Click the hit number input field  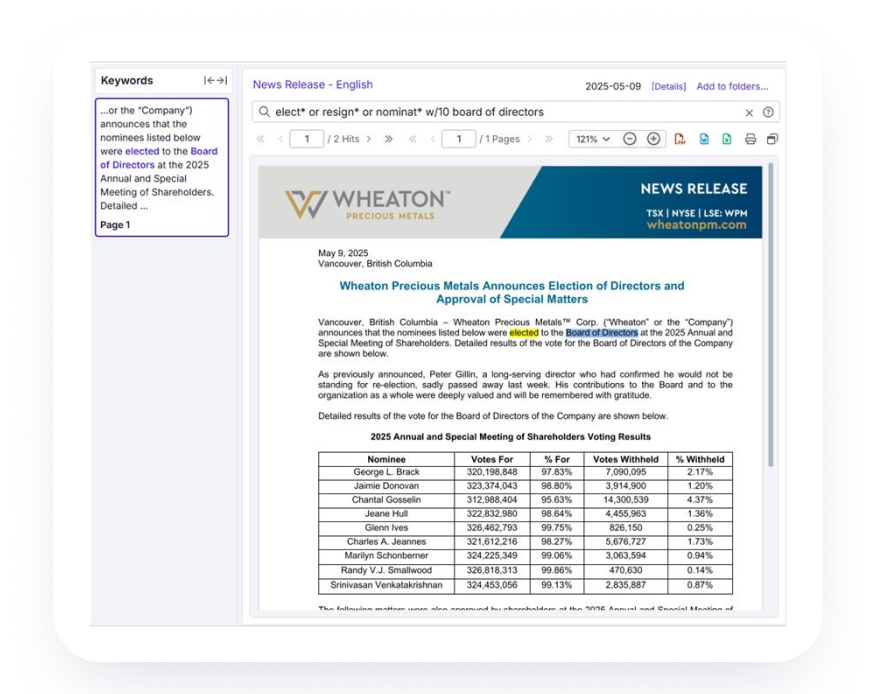(306, 139)
